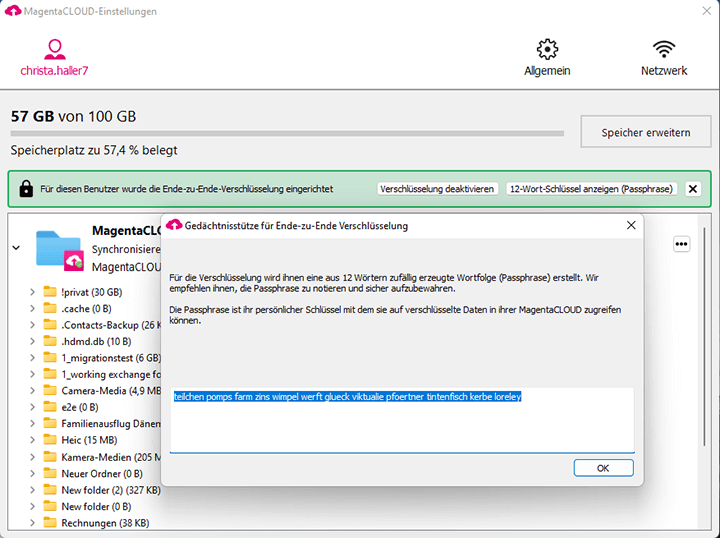
Task: Click the 1_migrationstest folder icon
Action: (50, 357)
